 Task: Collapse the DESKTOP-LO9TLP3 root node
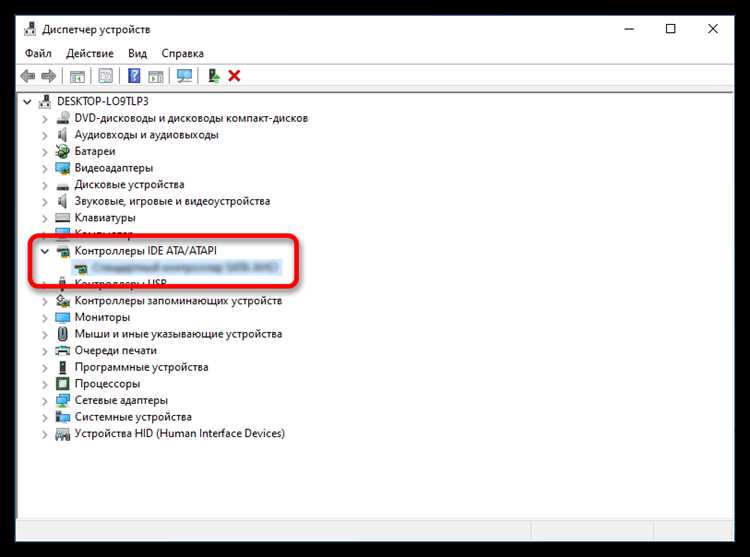click(x=27, y=102)
